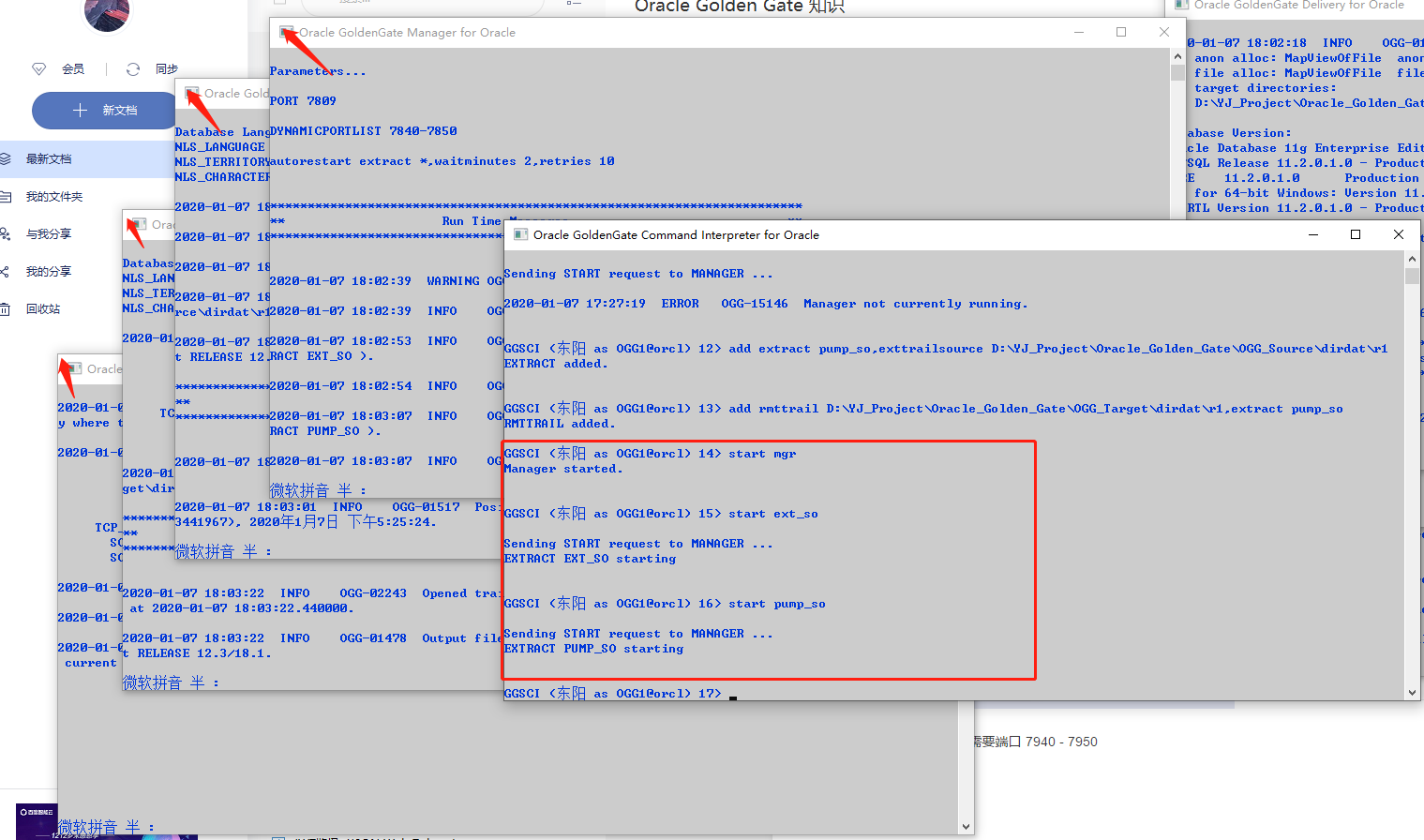This screenshot has width=1424, height=840.
Task: Click the Command Interpreter window title icon
Action: tap(521, 235)
